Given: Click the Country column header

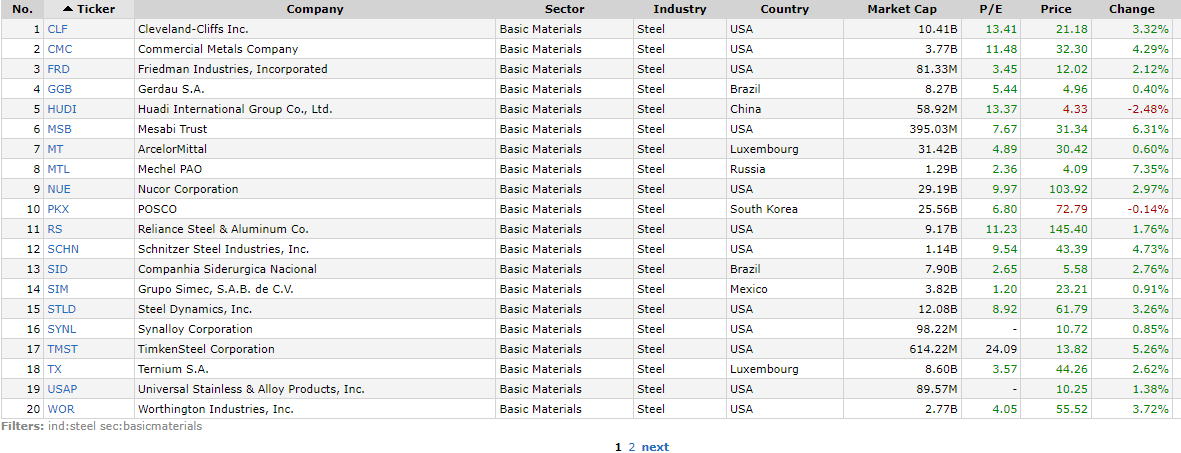Looking at the screenshot, I should tap(784, 9).
